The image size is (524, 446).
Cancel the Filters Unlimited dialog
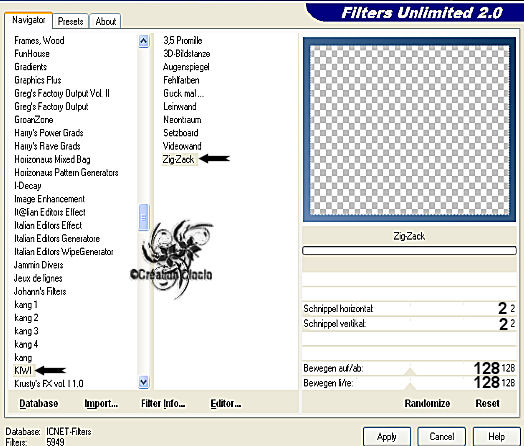[x=441, y=437]
